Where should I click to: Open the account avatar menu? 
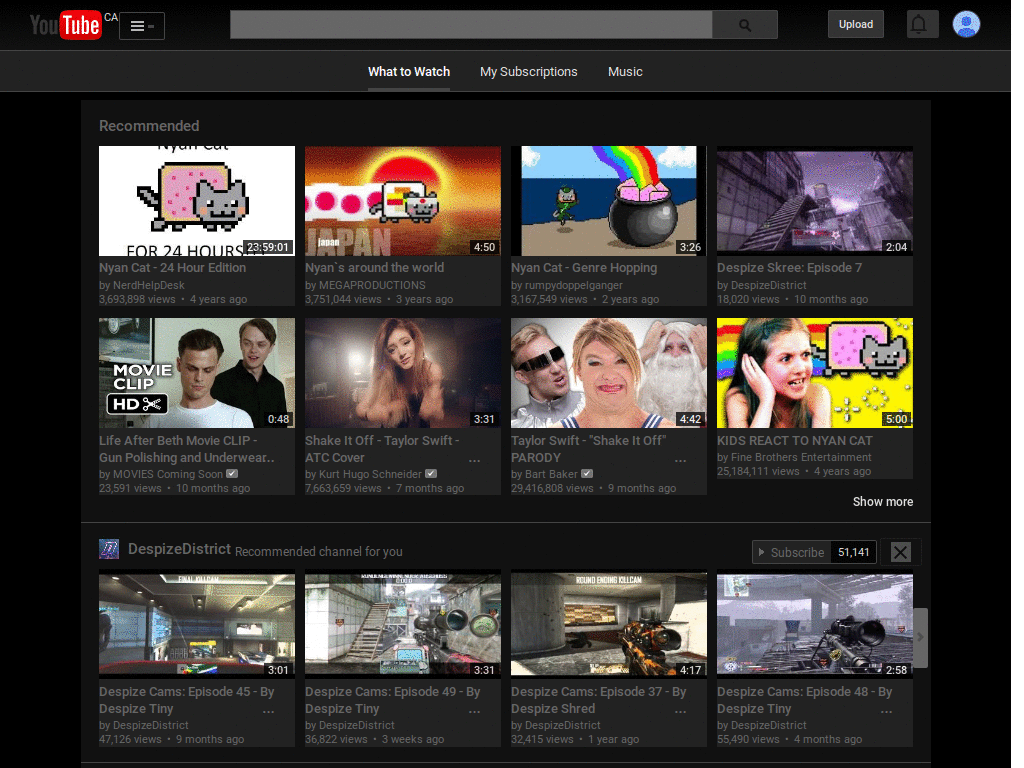point(966,25)
